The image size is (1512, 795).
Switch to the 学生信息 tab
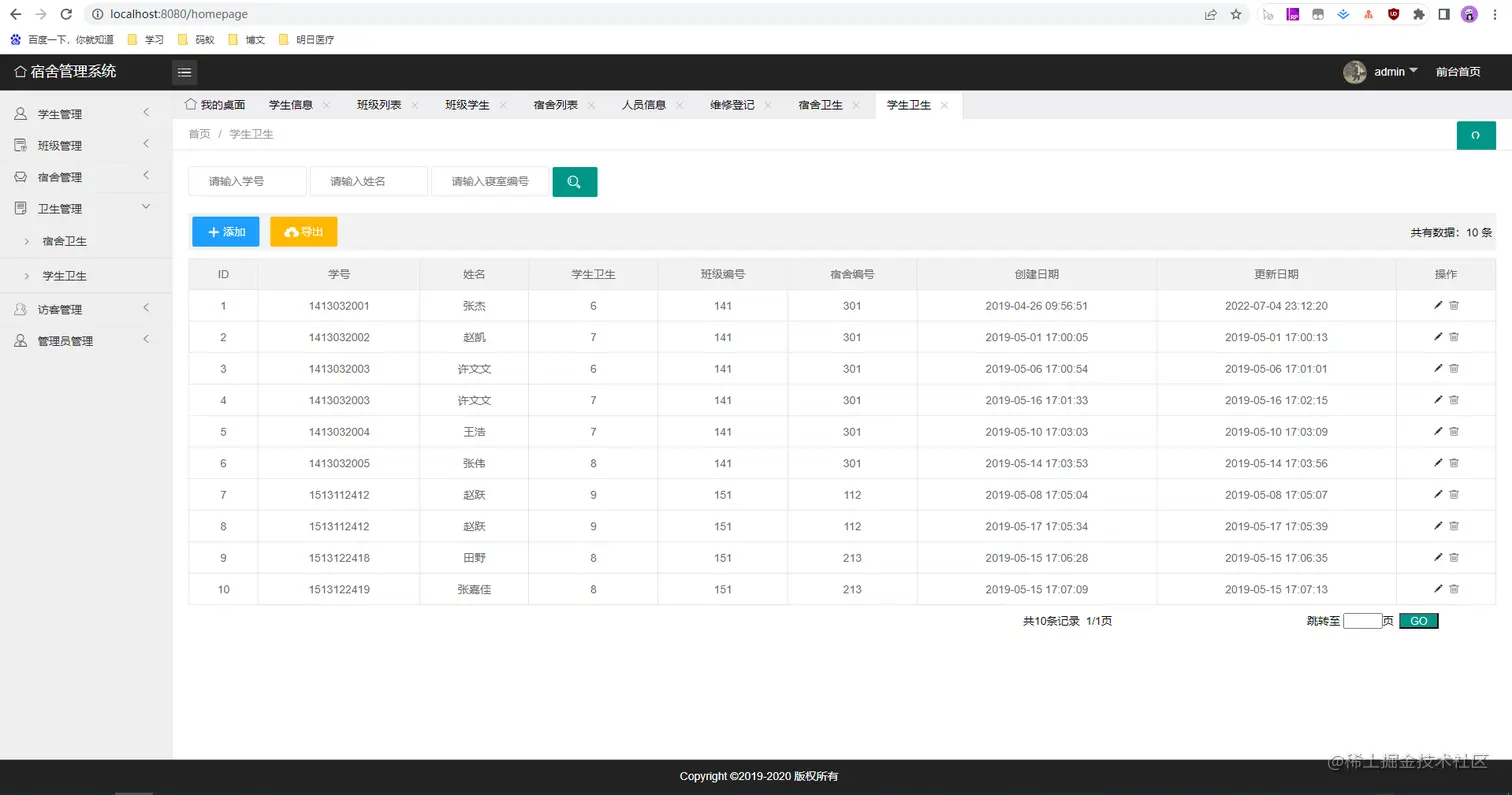tap(291, 105)
